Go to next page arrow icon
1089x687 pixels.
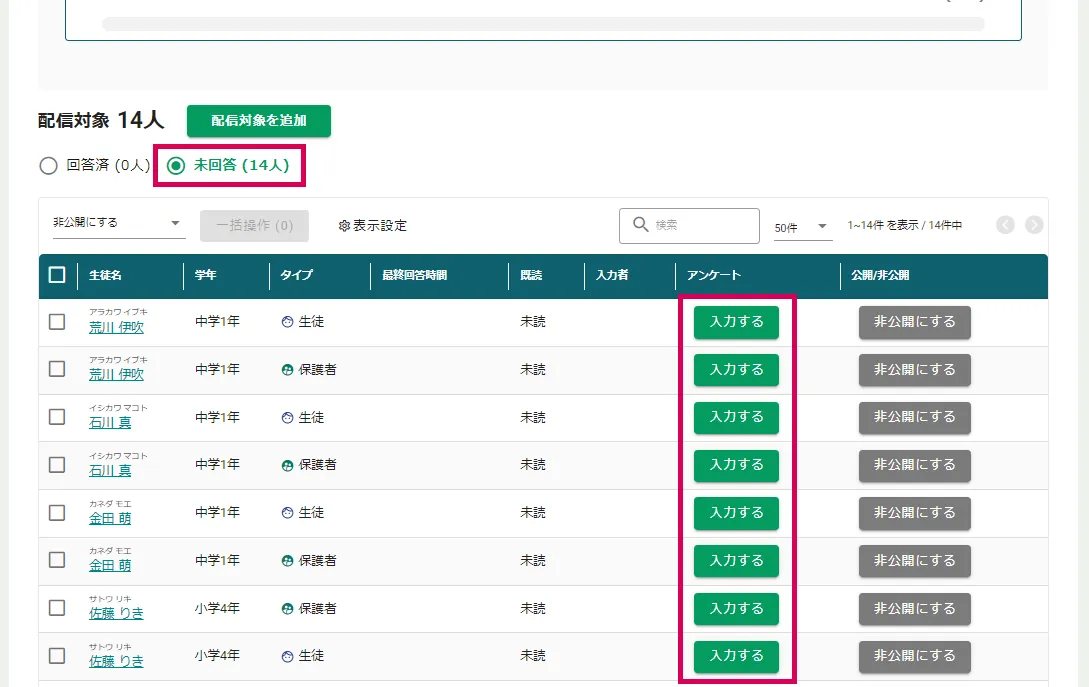click(1034, 225)
